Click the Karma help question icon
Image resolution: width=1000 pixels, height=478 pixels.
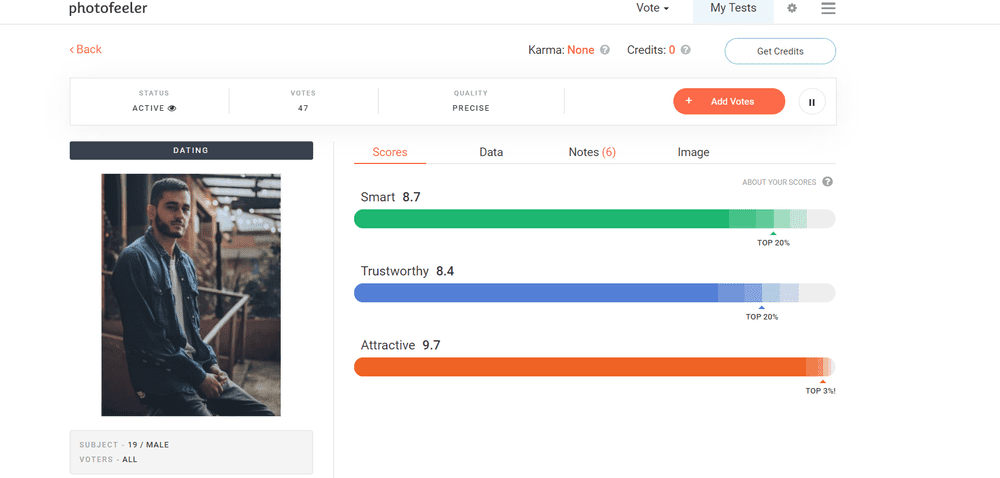[x=605, y=50]
